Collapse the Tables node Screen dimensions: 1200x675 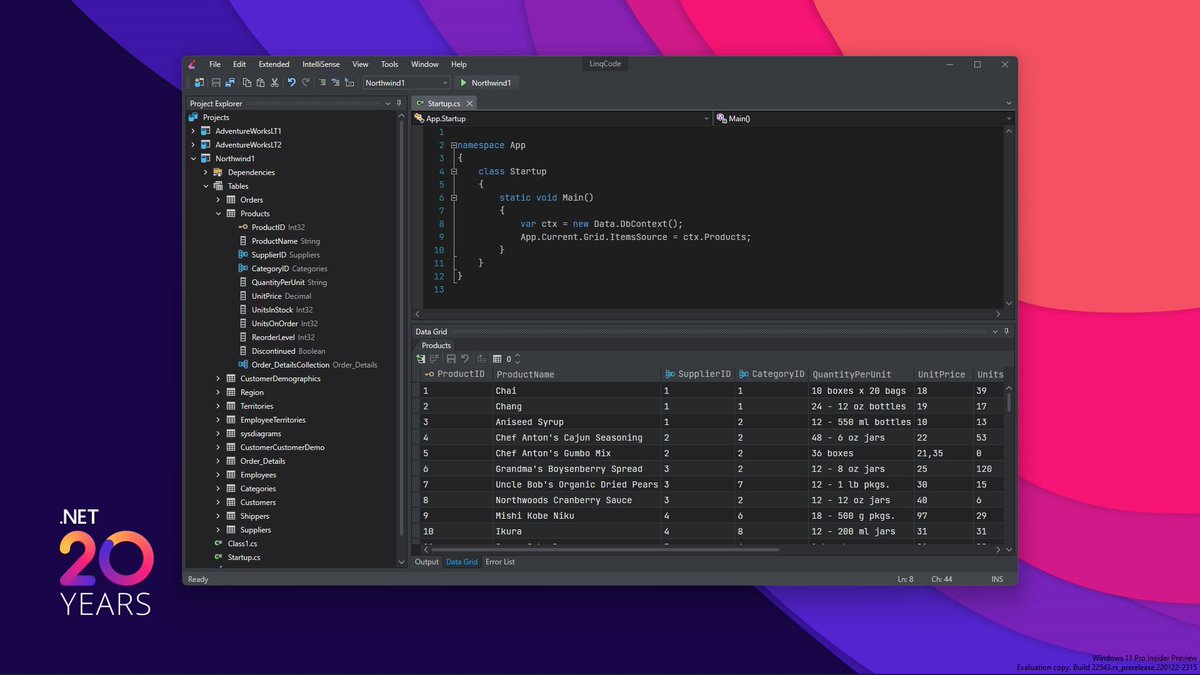[206, 186]
